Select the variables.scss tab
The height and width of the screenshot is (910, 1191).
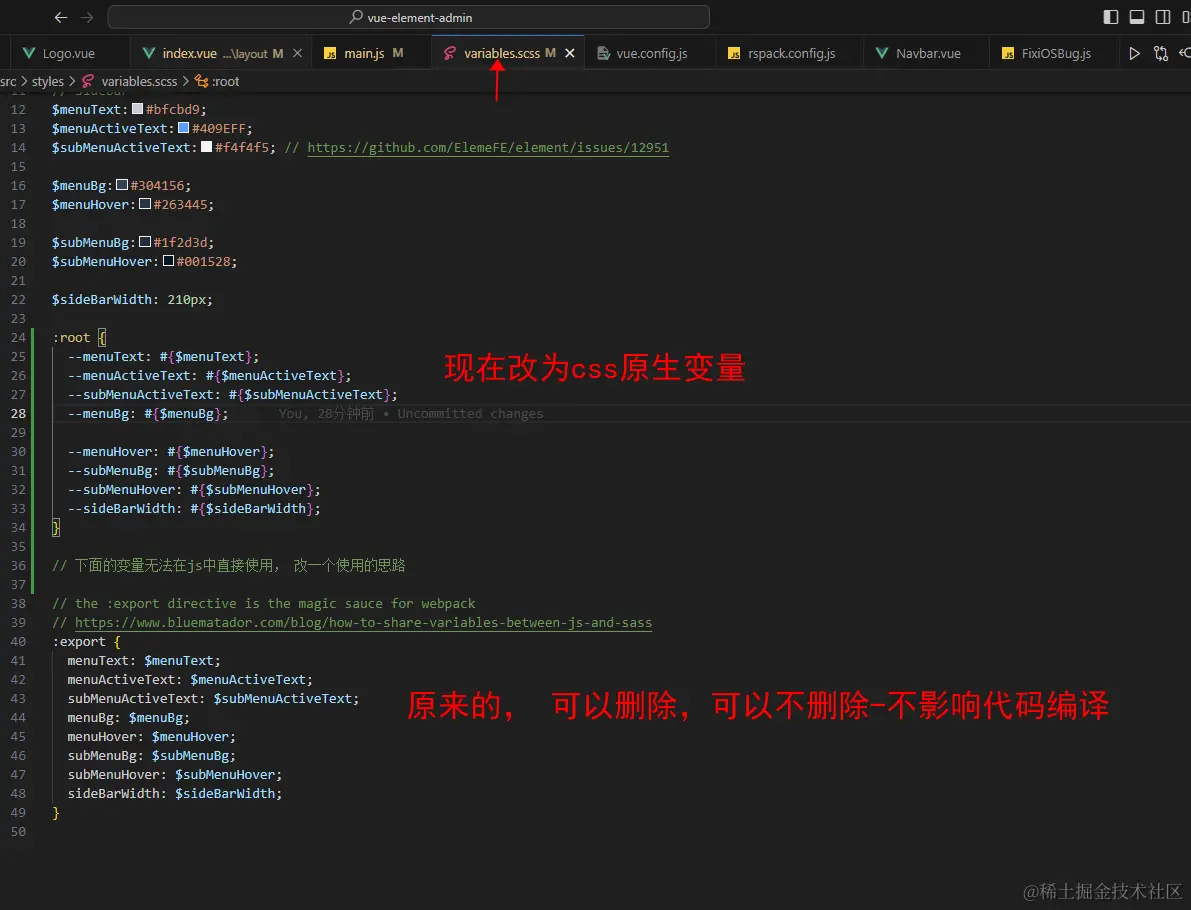(x=501, y=53)
